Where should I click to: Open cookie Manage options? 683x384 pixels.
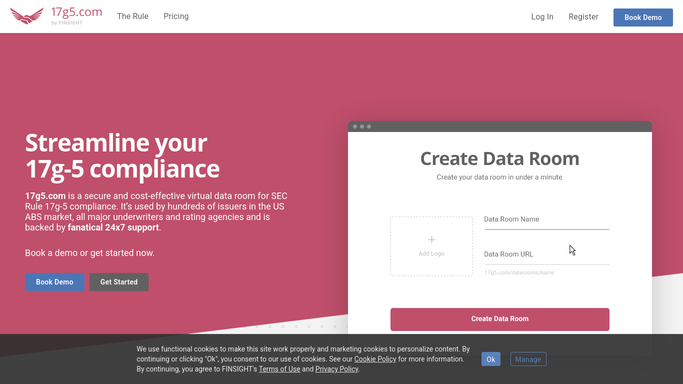(x=528, y=359)
